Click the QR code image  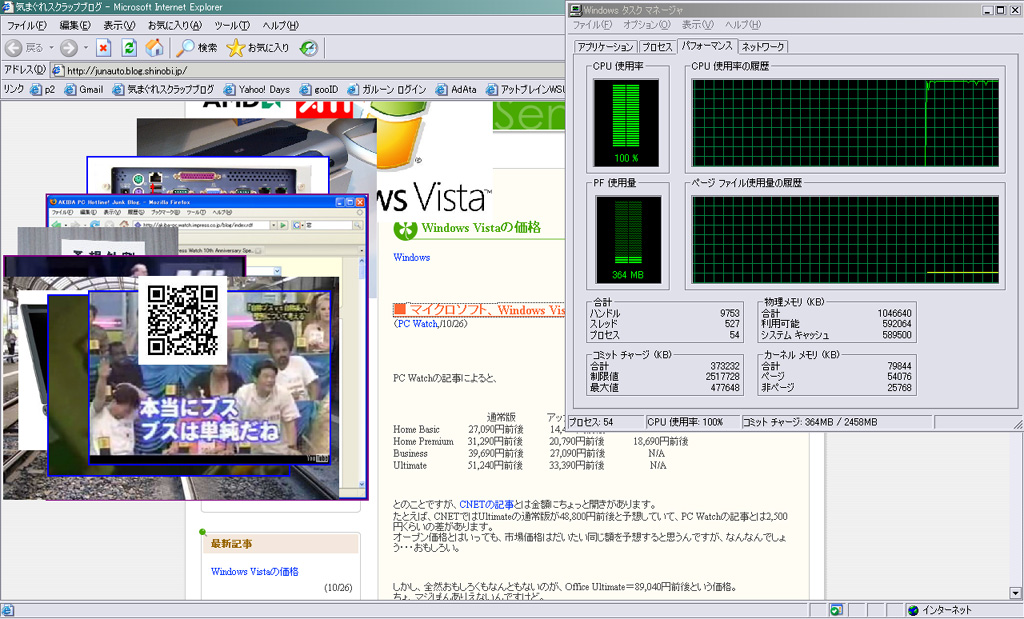pos(183,320)
